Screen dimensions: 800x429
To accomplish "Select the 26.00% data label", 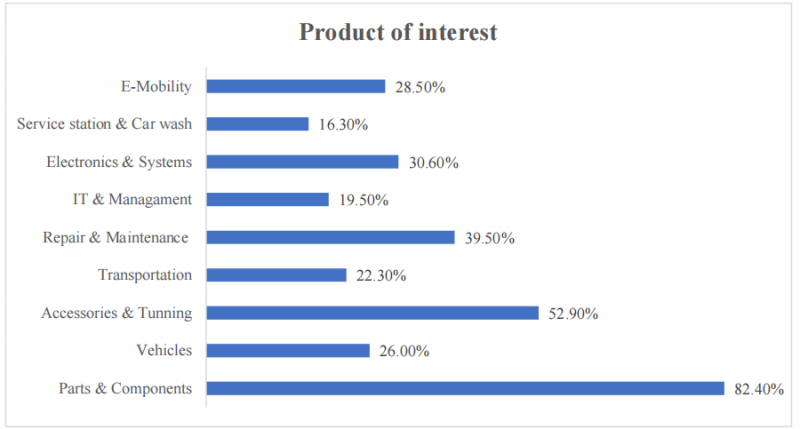I will (404, 351).
